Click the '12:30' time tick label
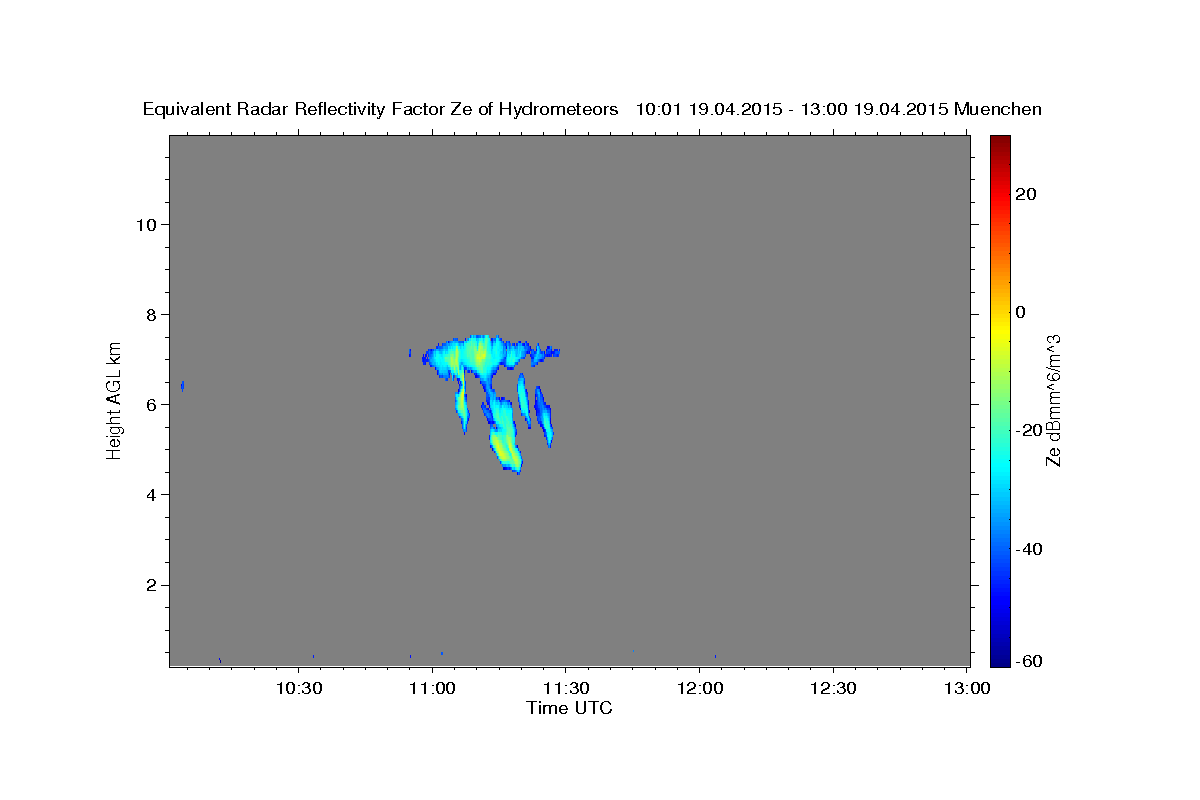 (833, 689)
